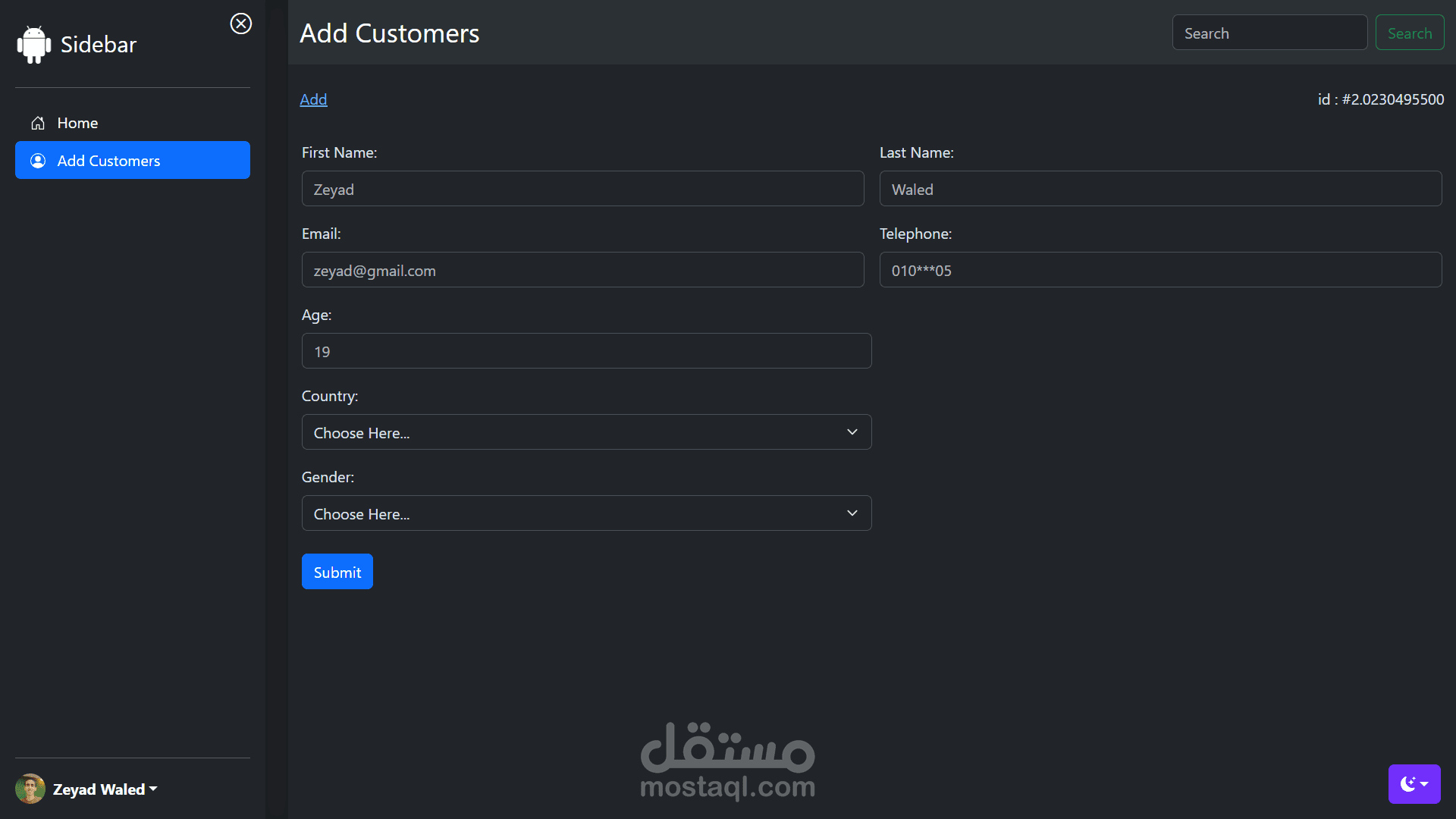Click the Add link
Screen dimensions: 1456x819
313,99
